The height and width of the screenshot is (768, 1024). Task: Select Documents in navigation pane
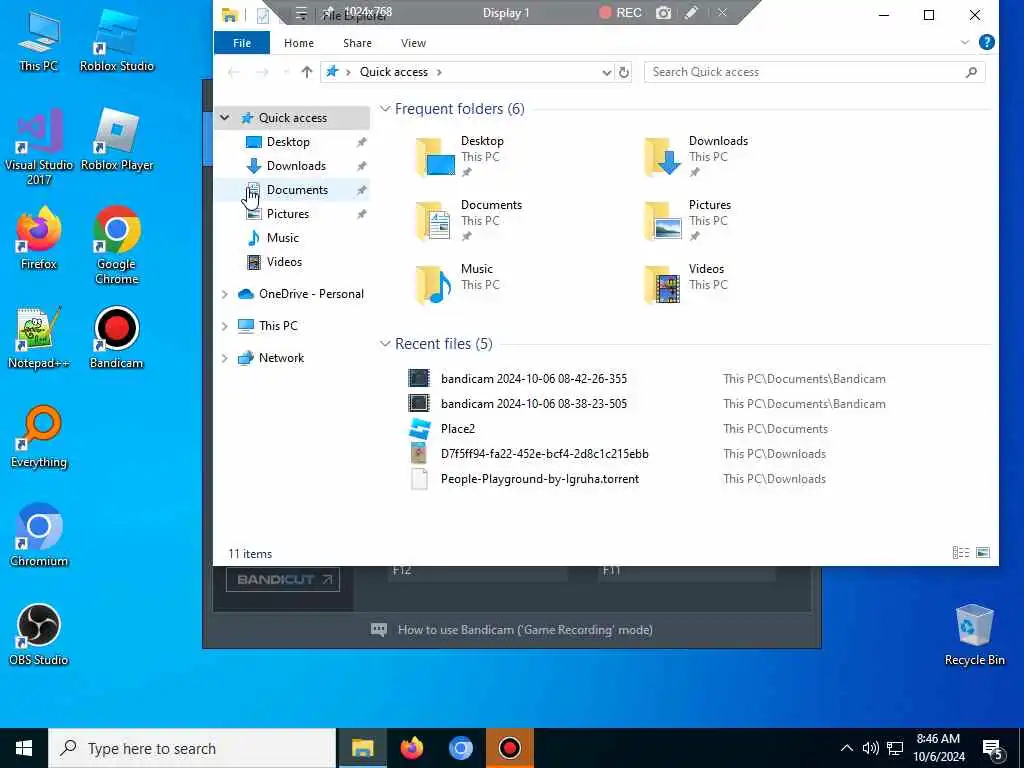pyautogui.click(x=297, y=190)
